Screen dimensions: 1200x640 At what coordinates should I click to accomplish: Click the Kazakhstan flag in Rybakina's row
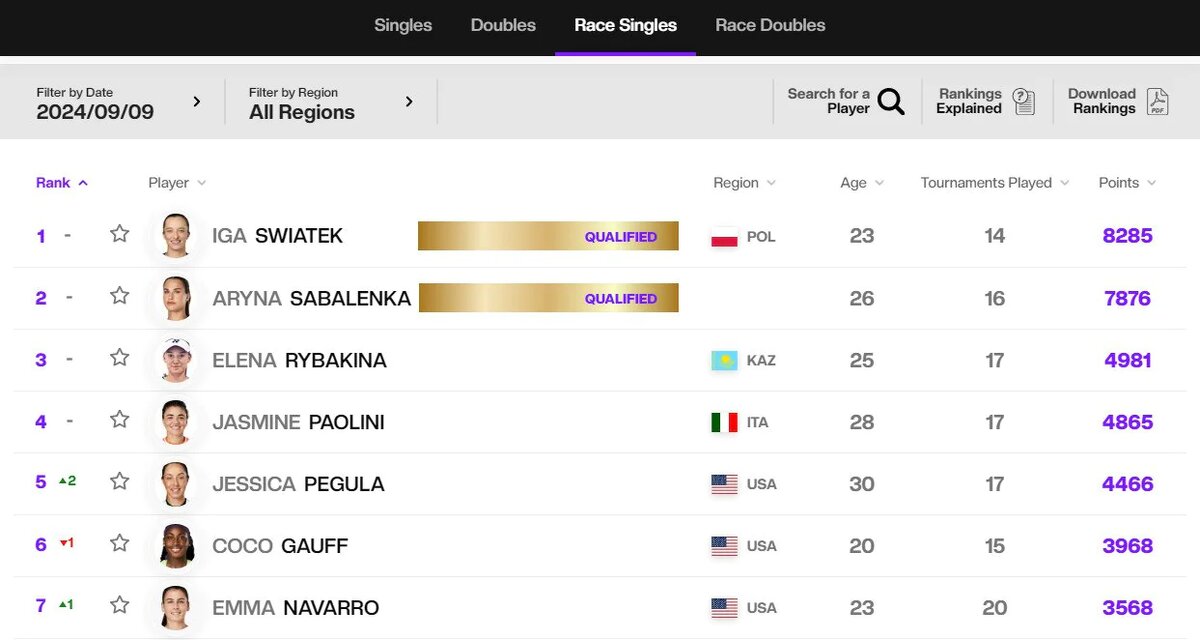(x=724, y=360)
